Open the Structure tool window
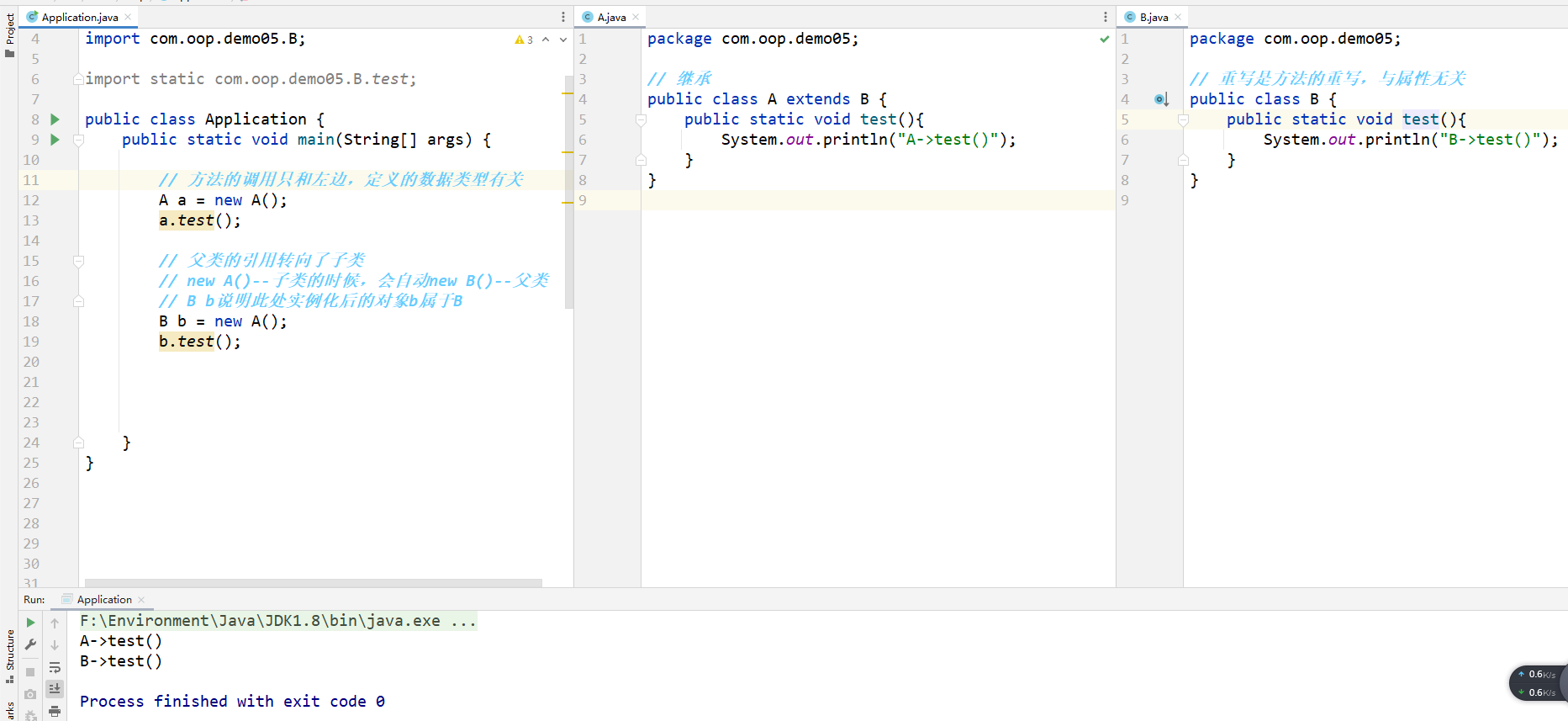1568x721 pixels. click(x=10, y=657)
